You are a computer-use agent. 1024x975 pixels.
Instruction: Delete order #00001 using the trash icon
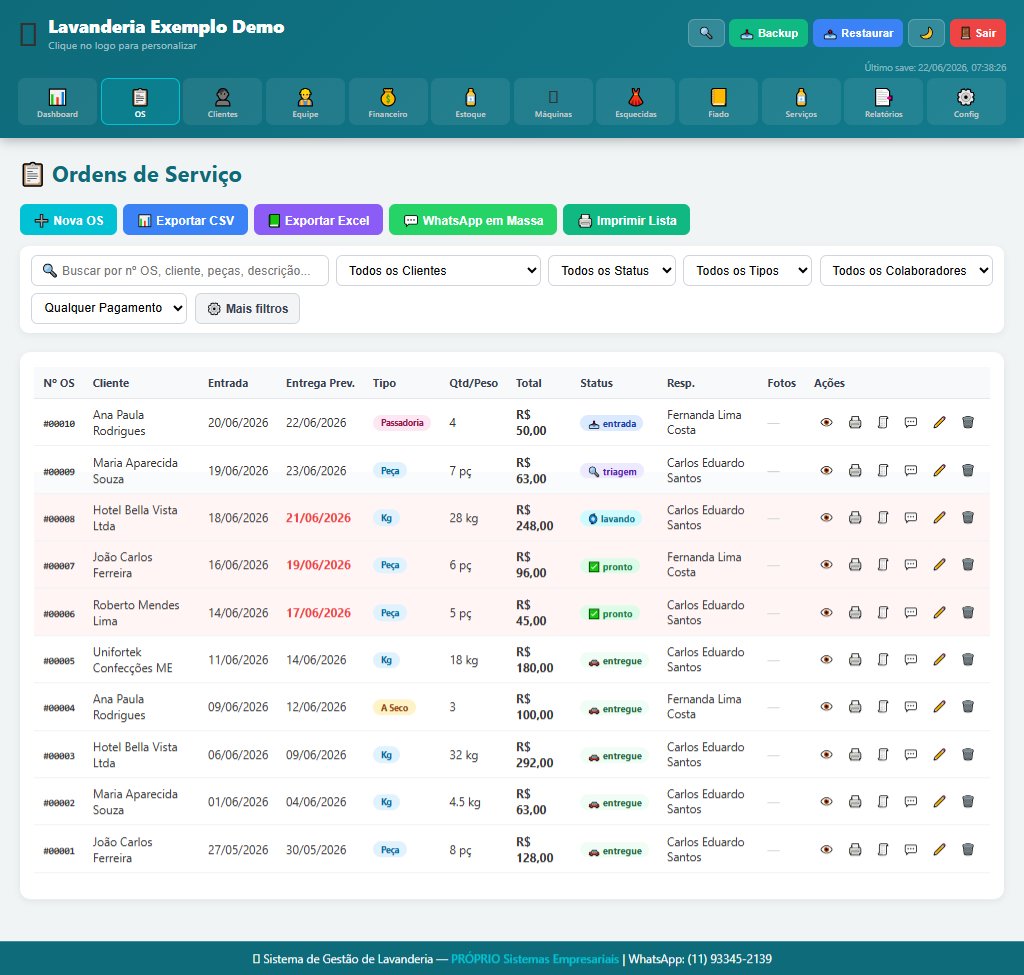coord(968,850)
